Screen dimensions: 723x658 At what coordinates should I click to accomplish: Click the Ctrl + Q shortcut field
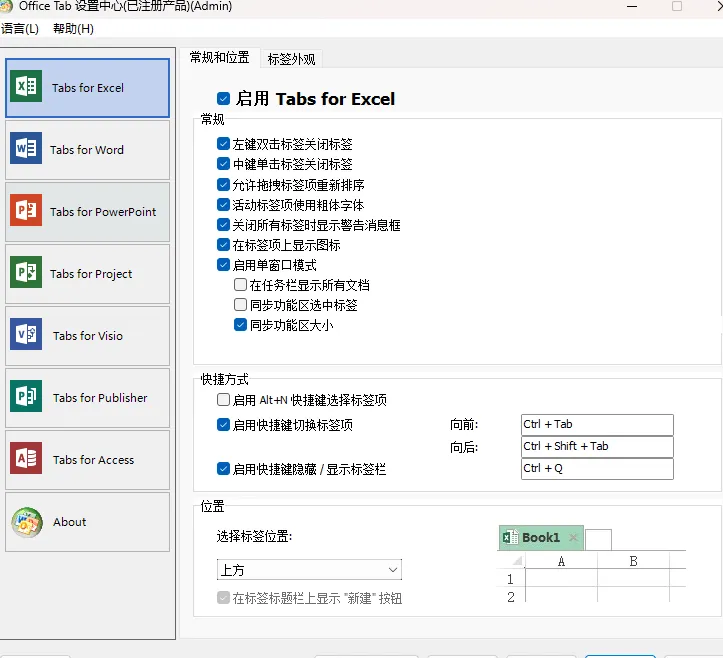tap(597, 468)
